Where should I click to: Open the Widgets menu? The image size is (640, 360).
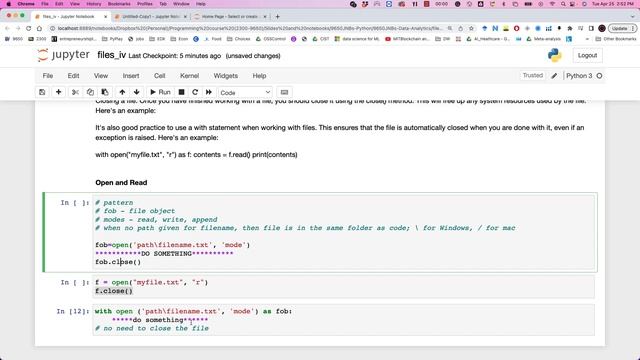[225, 76]
